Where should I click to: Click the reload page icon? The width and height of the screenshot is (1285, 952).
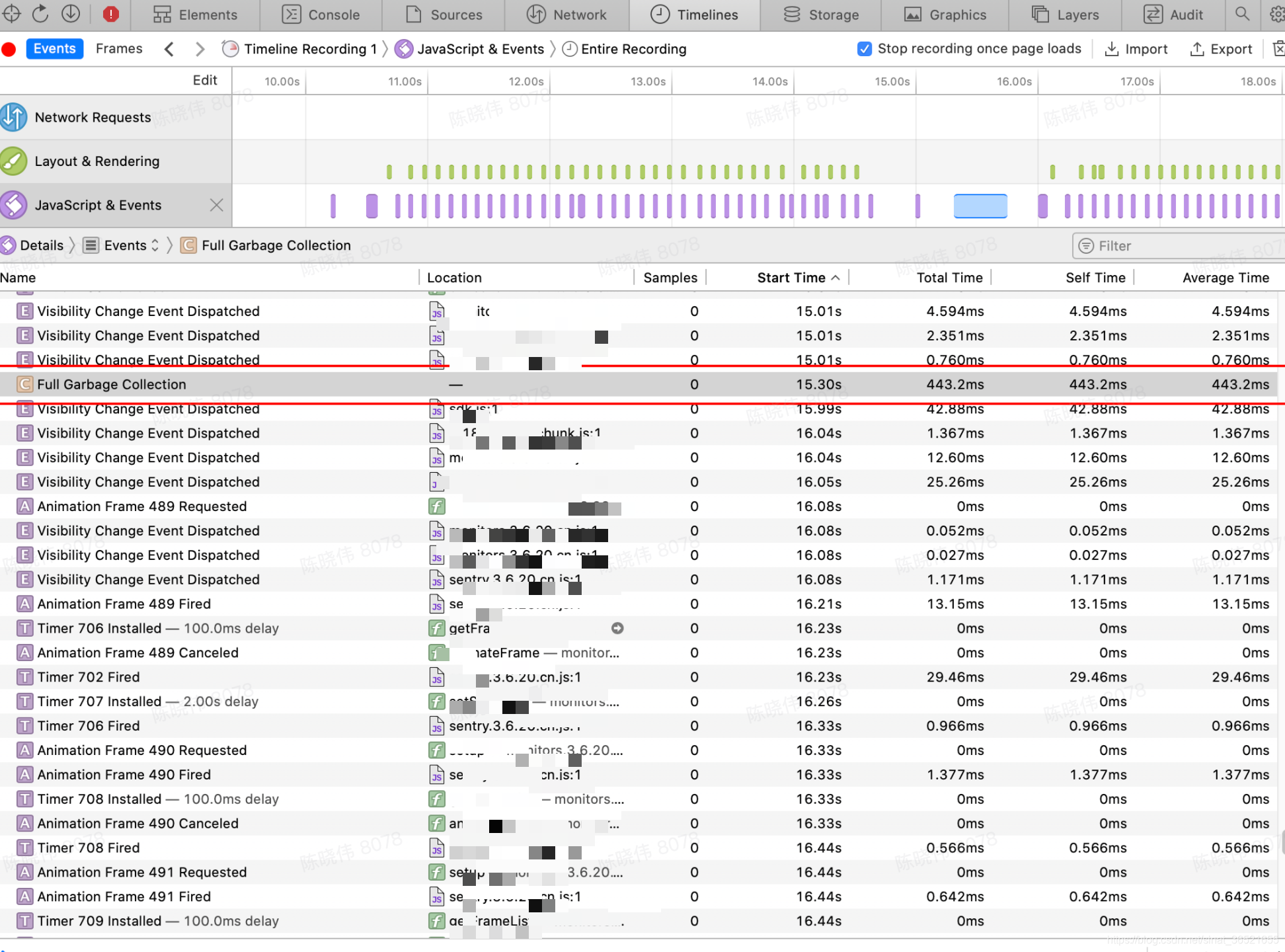tap(41, 14)
